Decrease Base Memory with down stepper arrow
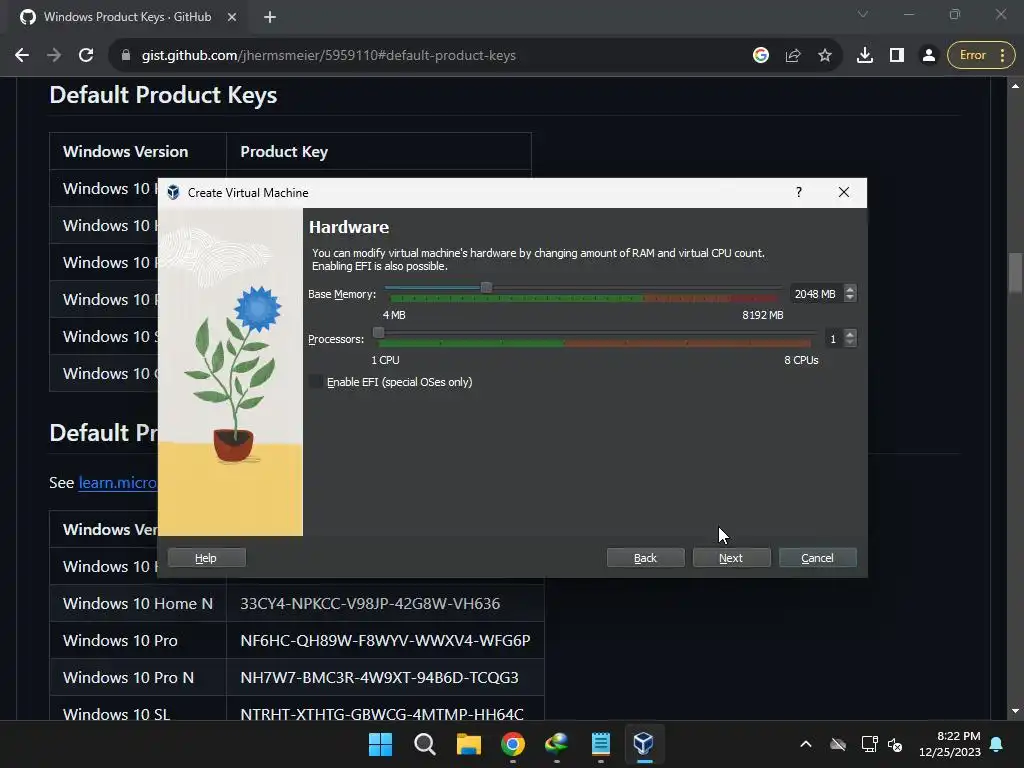This screenshot has height=768, width=1024. click(850, 298)
